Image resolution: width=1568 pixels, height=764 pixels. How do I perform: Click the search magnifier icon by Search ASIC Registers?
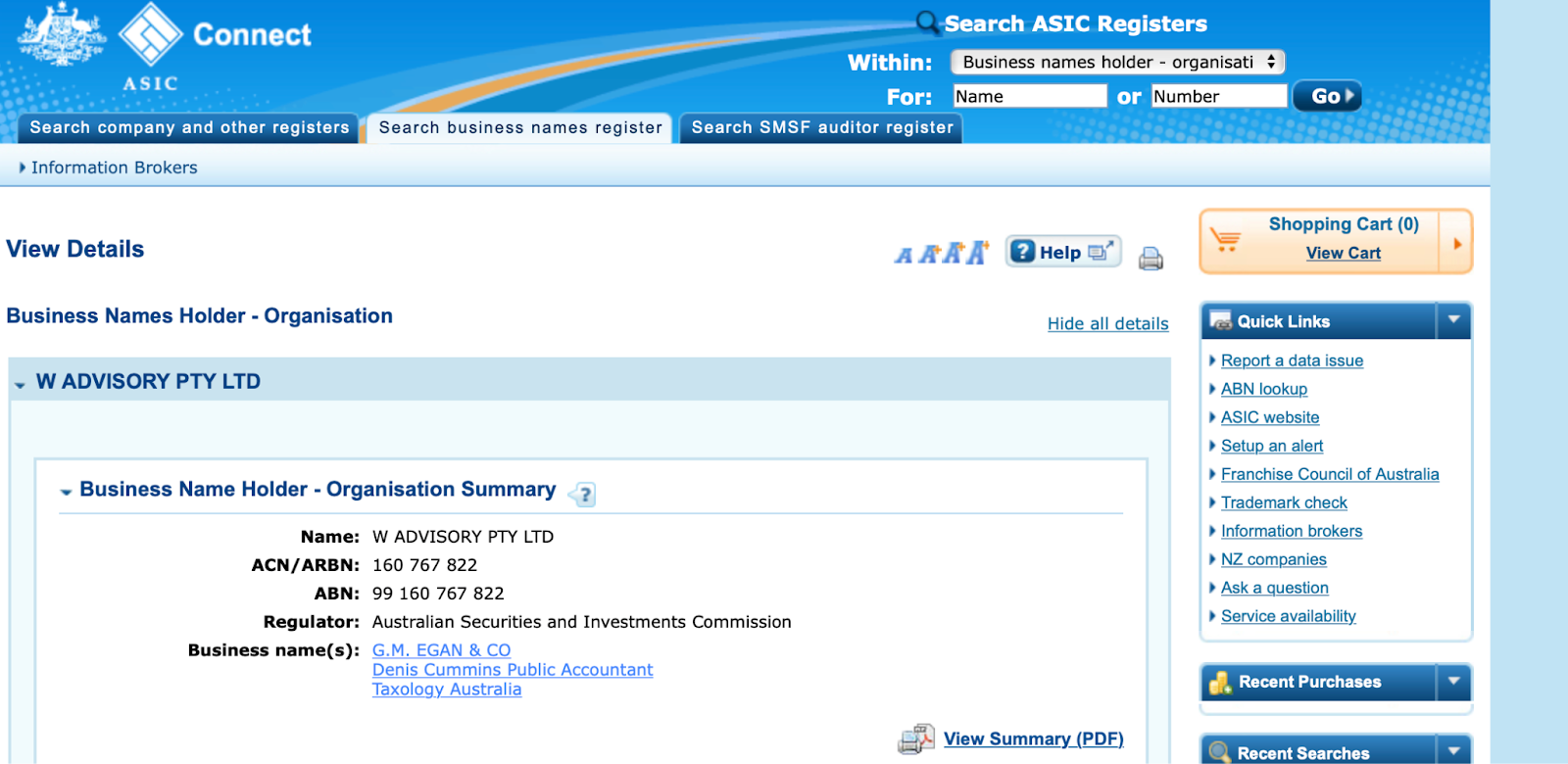[927, 22]
